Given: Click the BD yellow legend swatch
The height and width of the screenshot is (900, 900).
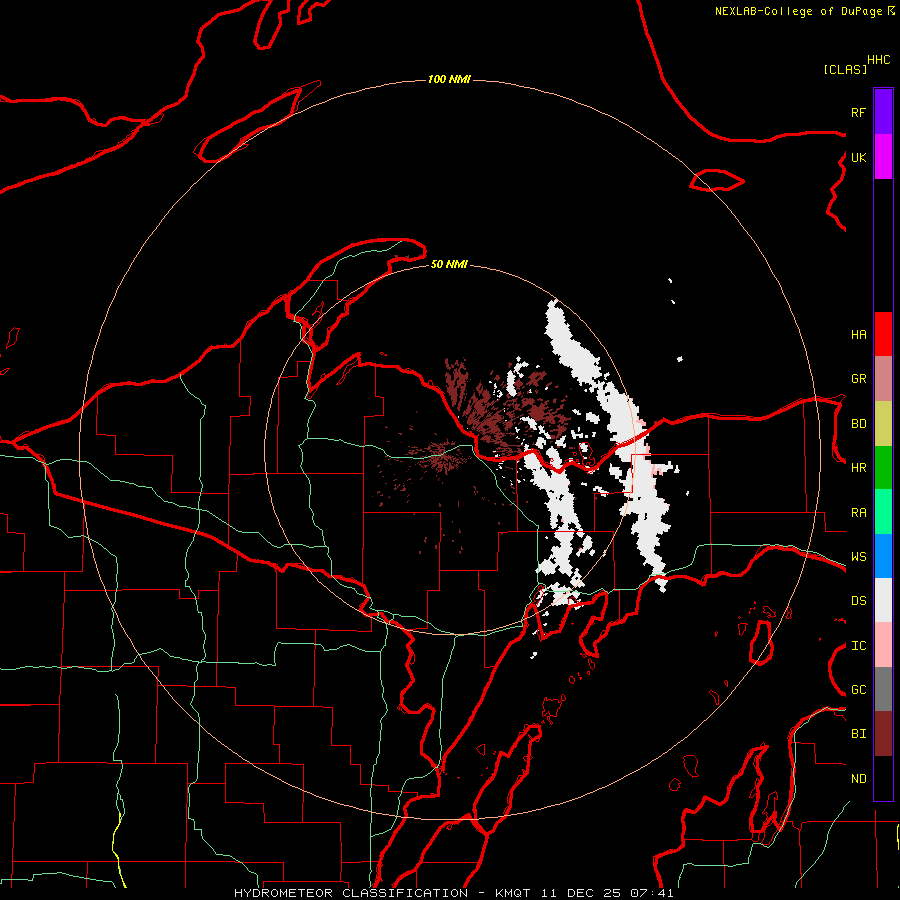Looking at the screenshot, I should (883, 424).
